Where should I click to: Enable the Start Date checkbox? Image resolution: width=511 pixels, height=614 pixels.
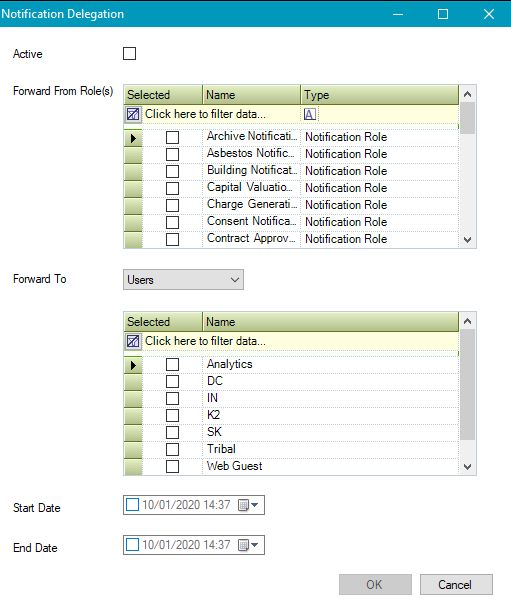click(132, 505)
